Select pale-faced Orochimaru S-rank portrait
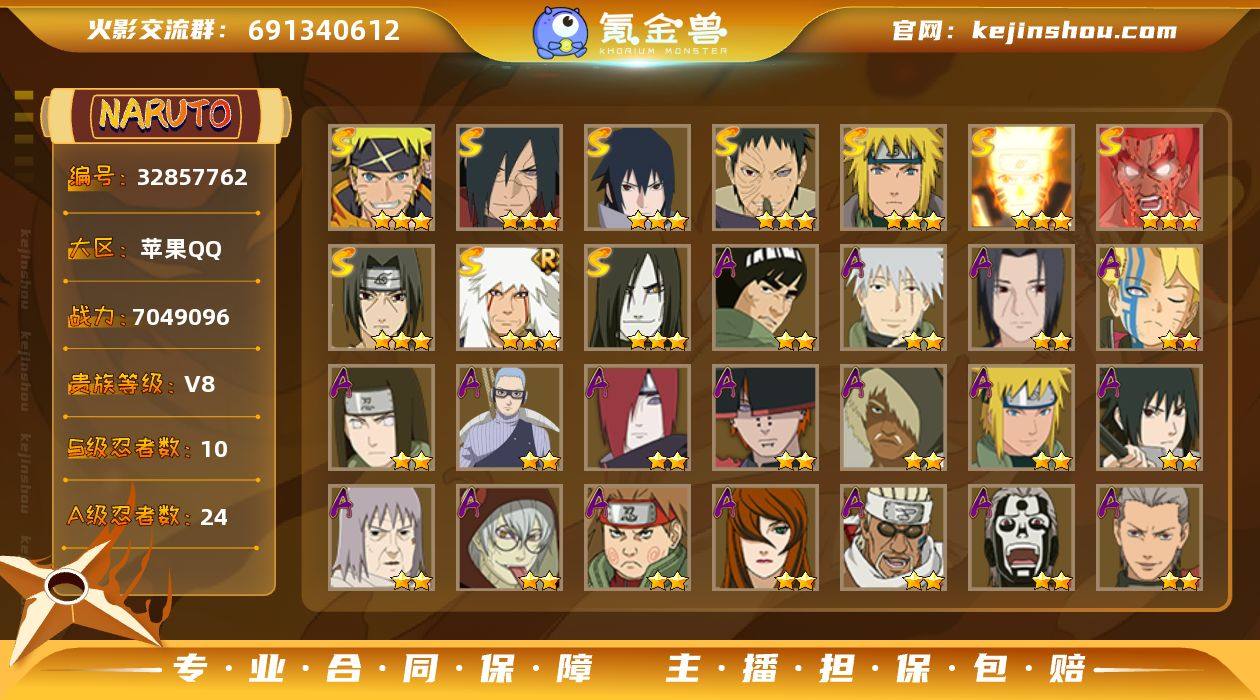Viewport: 1260px width, 700px height. [638, 298]
